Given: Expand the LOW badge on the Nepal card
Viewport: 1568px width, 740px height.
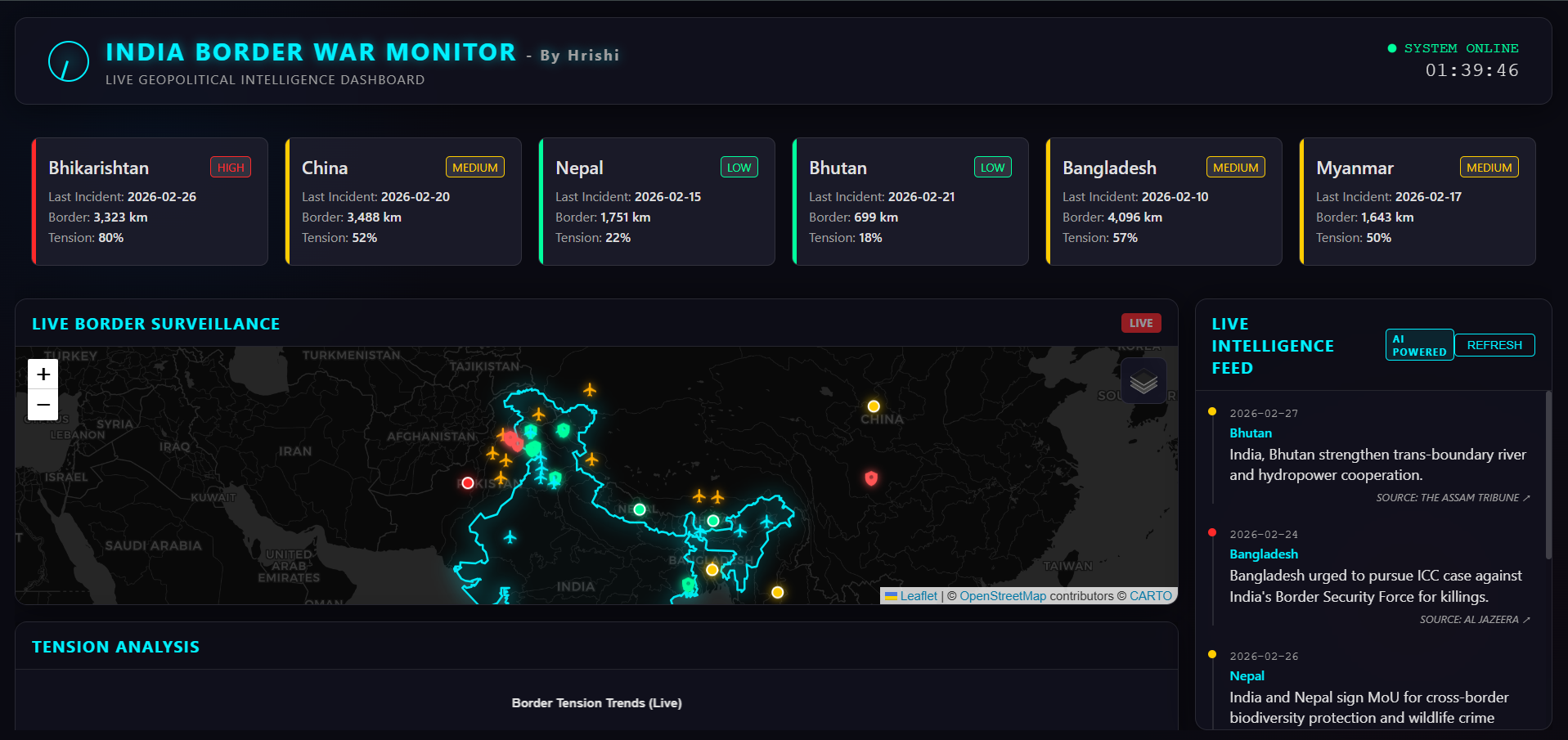Looking at the screenshot, I should pyautogui.click(x=739, y=167).
